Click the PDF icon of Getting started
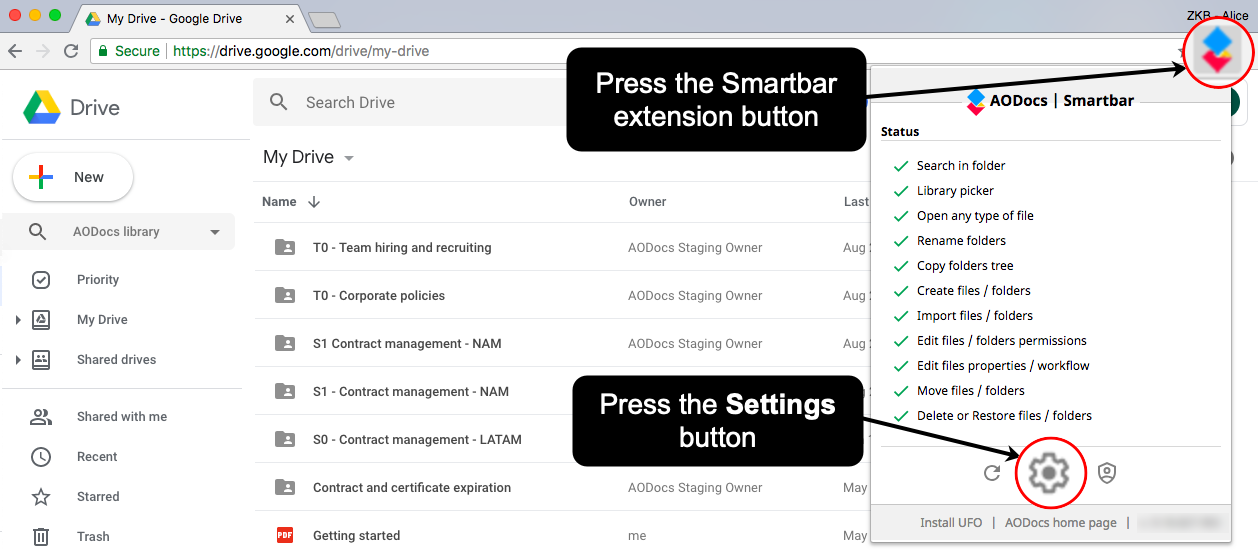Viewport: 1258px width, 552px height. [285, 536]
